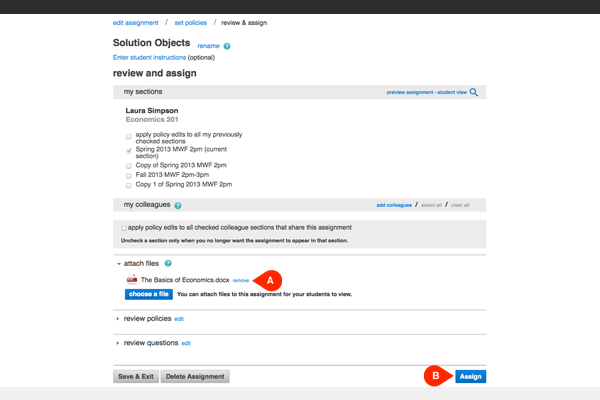Check the Fall 2013 MWF 2pm-3pm section
This screenshot has width=600, height=400.
pyautogui.click(x=128, y=175)
